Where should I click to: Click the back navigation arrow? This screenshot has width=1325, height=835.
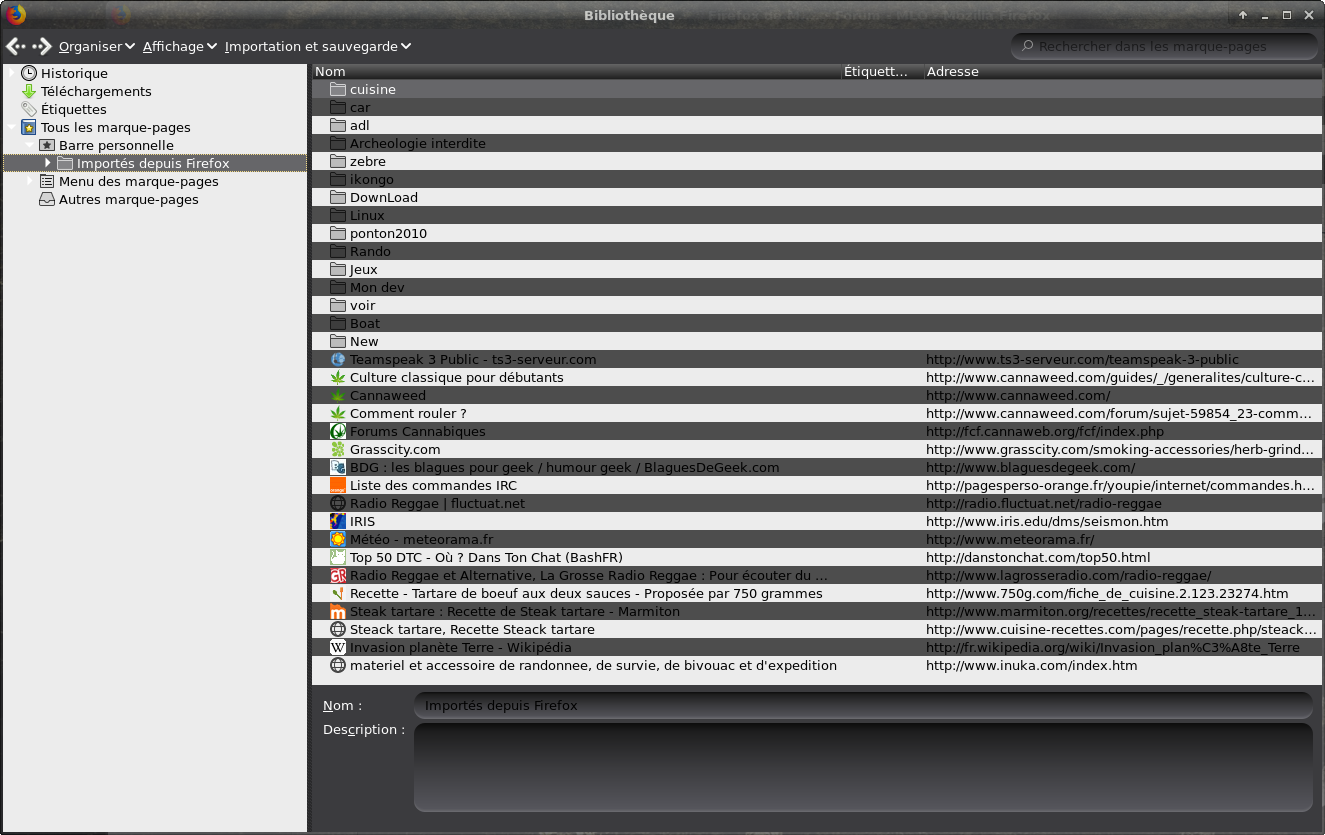click(x=15, y=46)
